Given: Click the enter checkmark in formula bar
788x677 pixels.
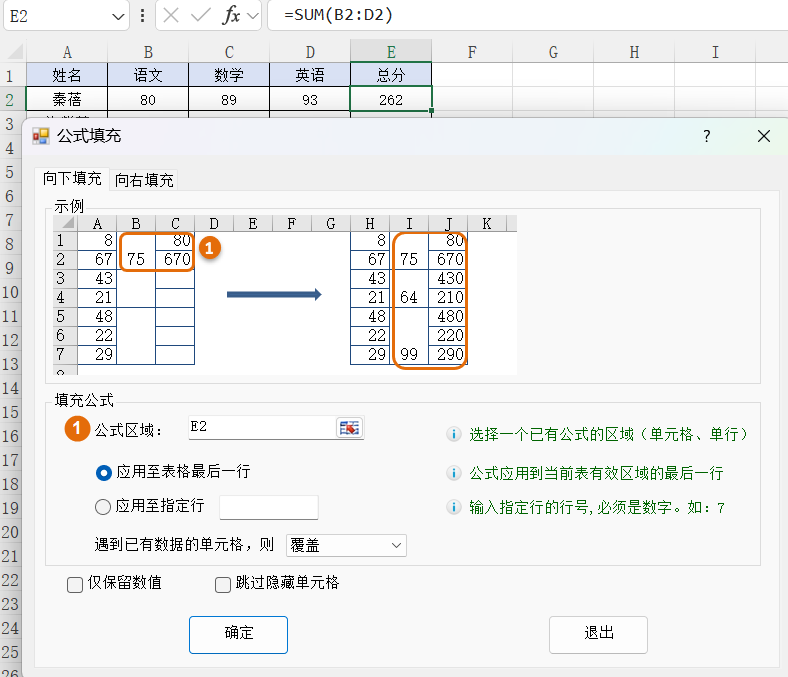Looking at the screenshot, I should coord(201,15).
